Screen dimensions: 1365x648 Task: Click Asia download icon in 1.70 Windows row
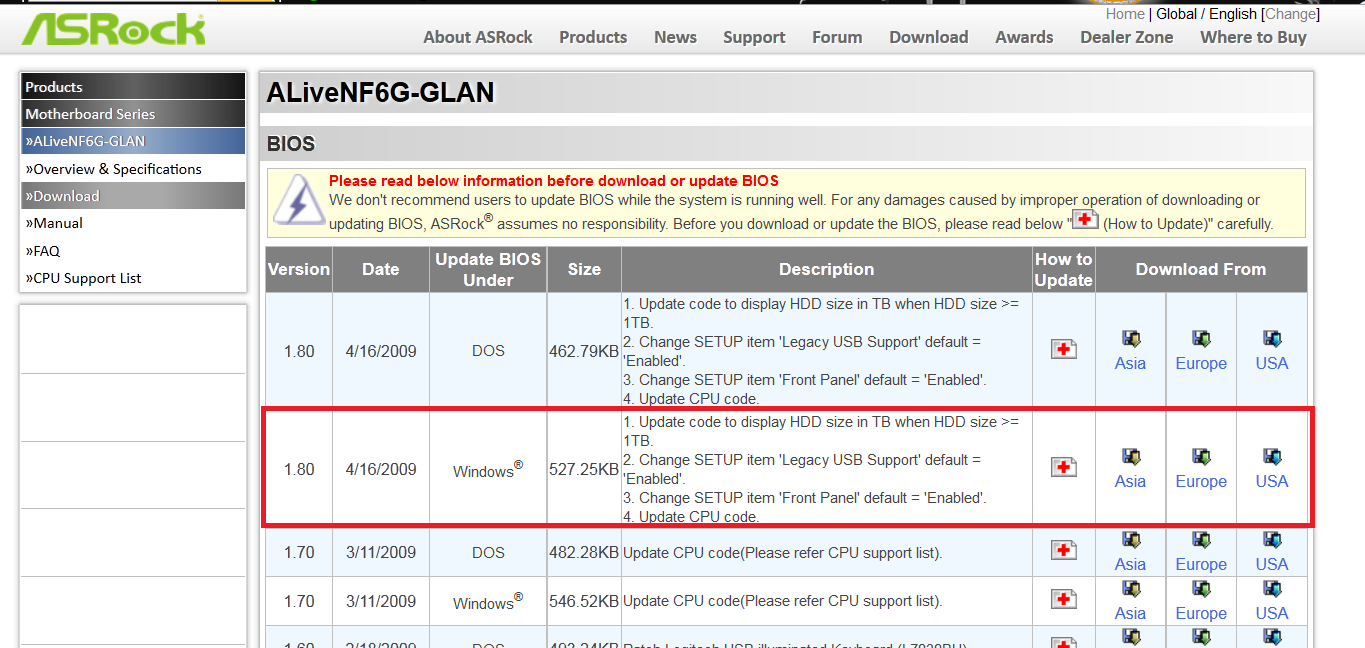(x=1131, y=589)
